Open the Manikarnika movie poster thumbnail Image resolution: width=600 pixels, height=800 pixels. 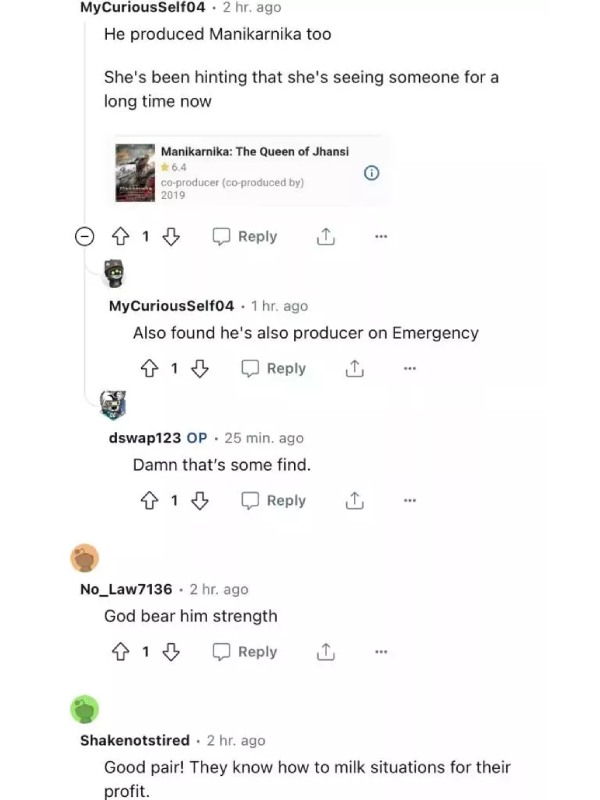135,173
